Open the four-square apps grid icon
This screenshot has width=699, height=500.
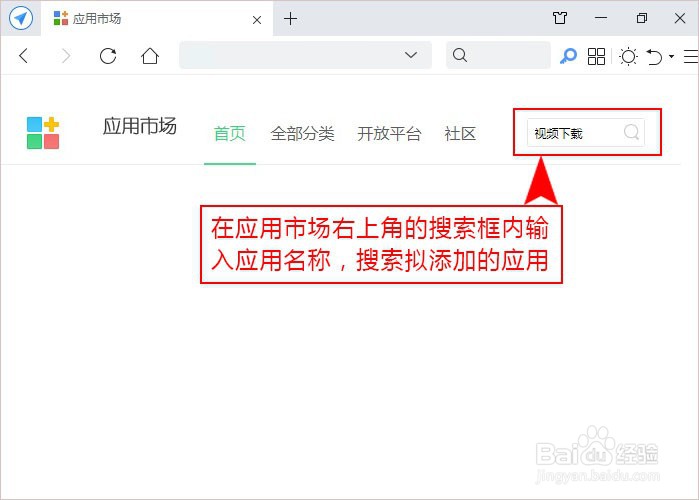[596, 56]
